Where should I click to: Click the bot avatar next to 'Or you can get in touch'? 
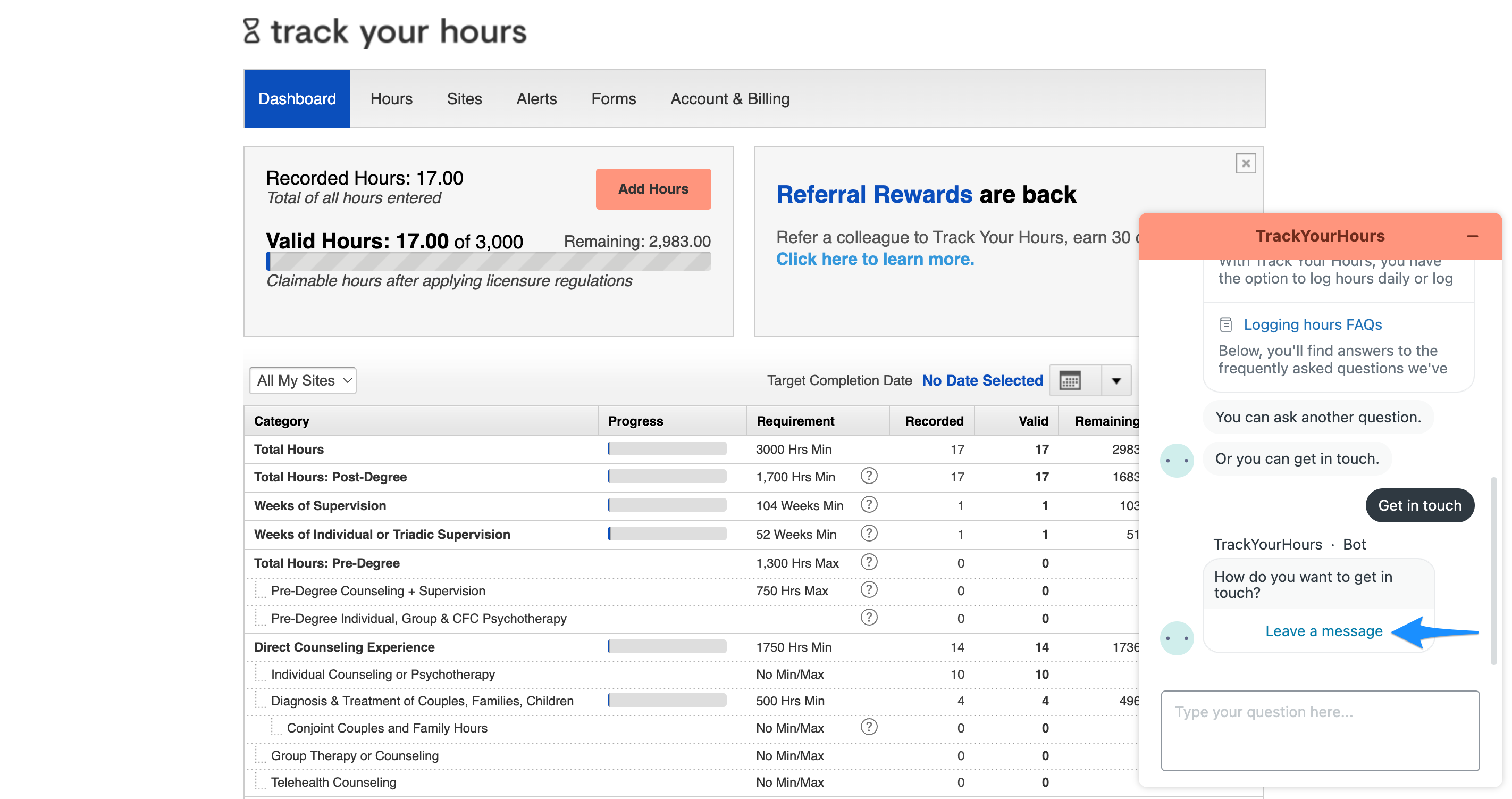tap(1177, 461)
